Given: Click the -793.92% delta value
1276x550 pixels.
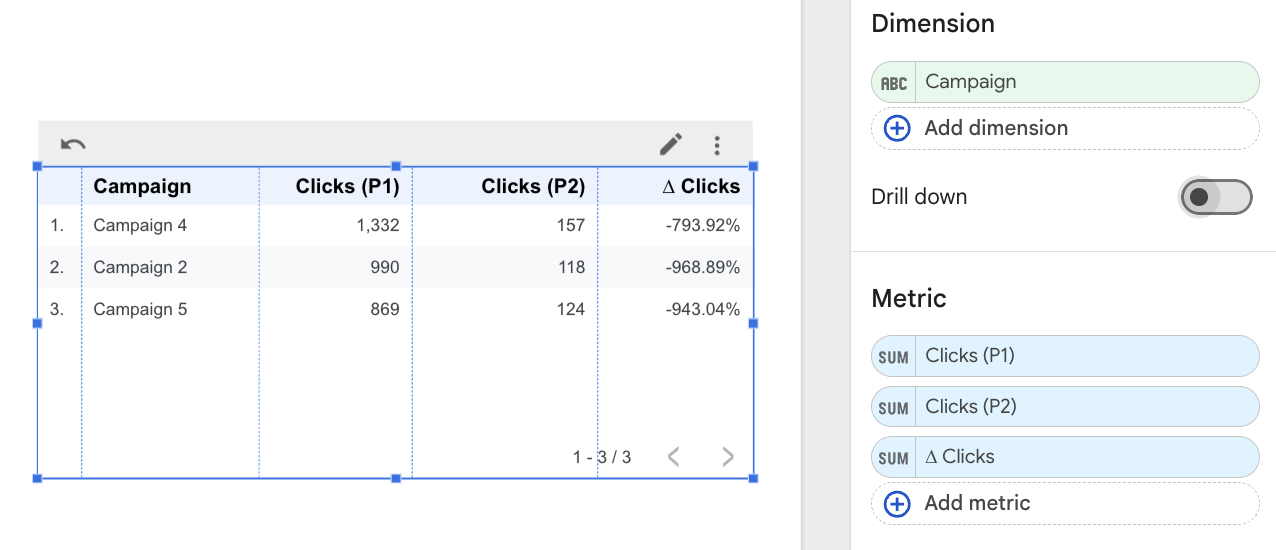Looking at the screenshot, I should click(x=703, y=225).
